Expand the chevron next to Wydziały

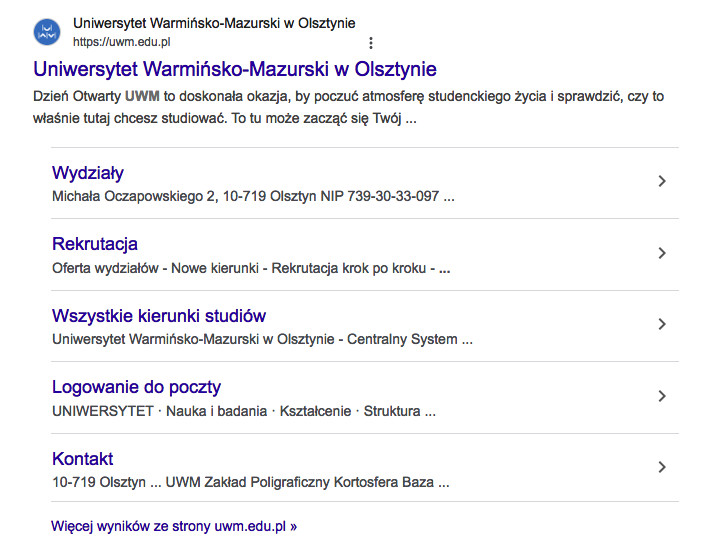662,181
